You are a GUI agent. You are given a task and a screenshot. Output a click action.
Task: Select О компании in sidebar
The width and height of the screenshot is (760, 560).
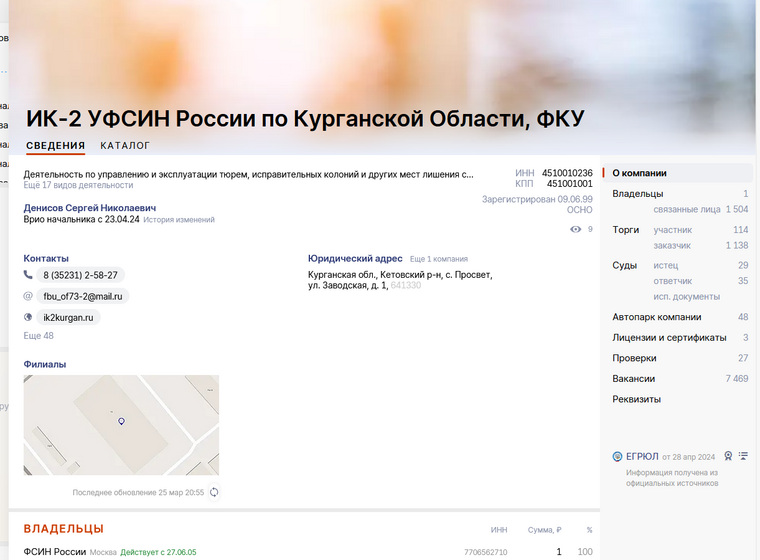tap(678, 173)
